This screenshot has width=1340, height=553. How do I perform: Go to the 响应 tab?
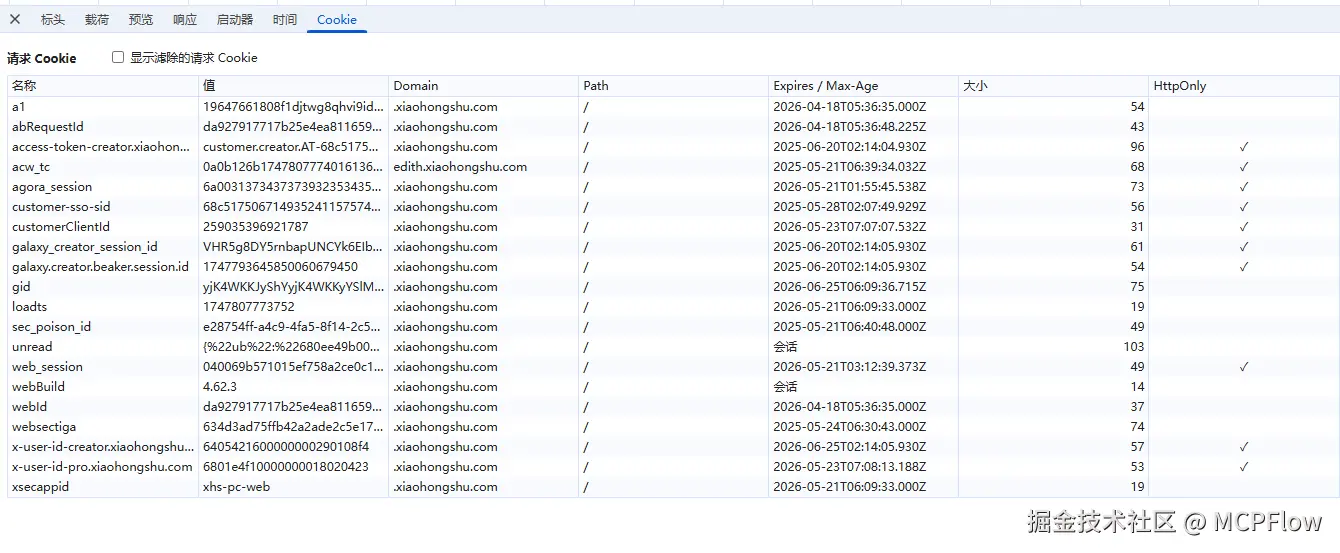point(185,20)
